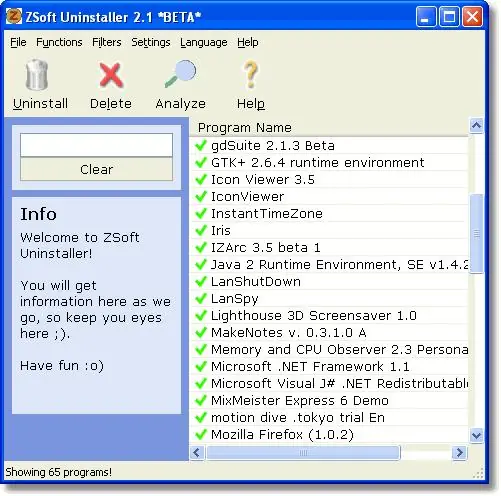The height and width of the screenshot is (496, 501).
Task: Click the green check beside Java 2 Runtime Environment
Action: (x=201, y=265)
